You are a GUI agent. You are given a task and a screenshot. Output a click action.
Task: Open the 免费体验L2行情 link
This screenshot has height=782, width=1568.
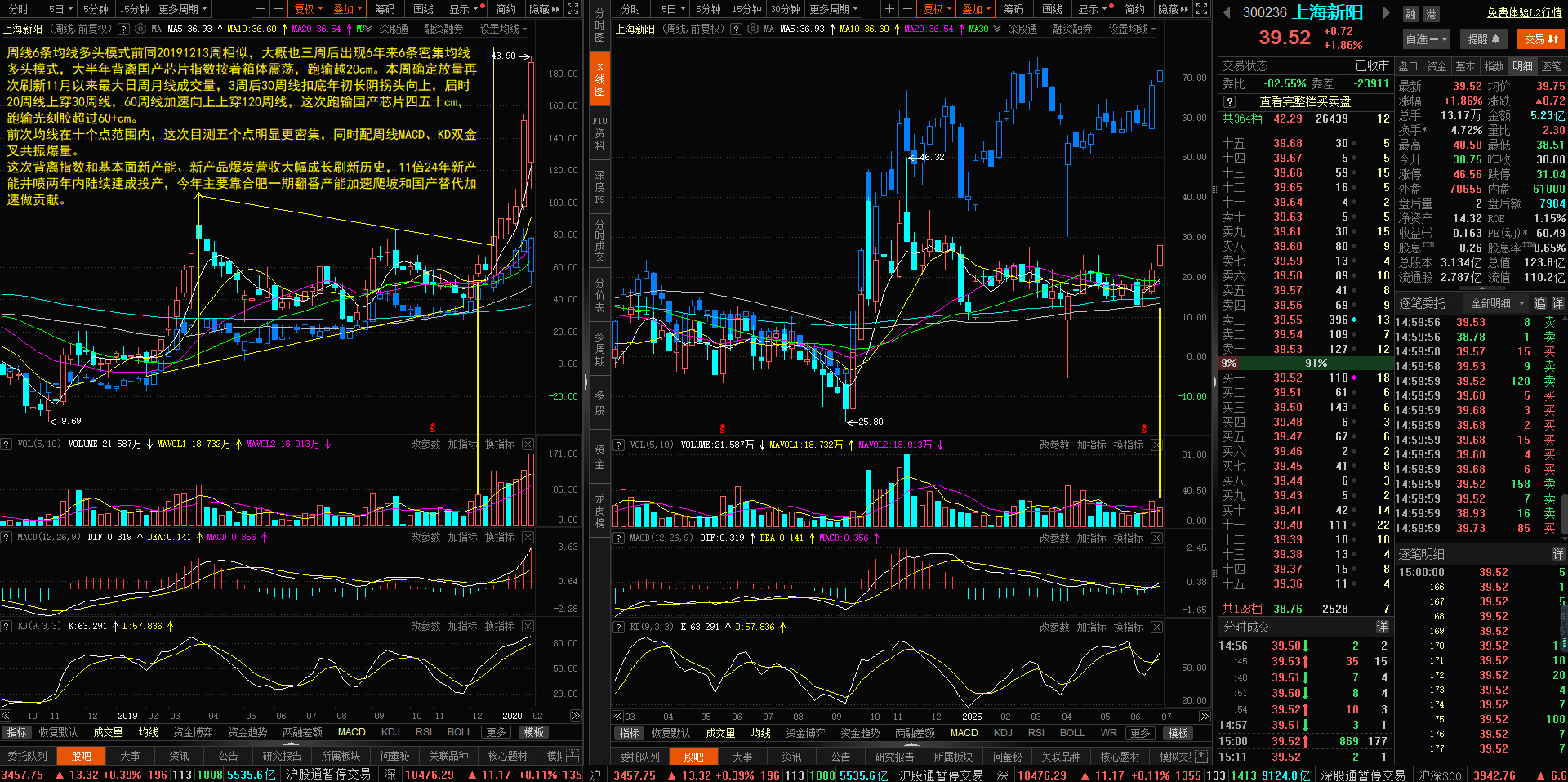[x=1524, y=12]
